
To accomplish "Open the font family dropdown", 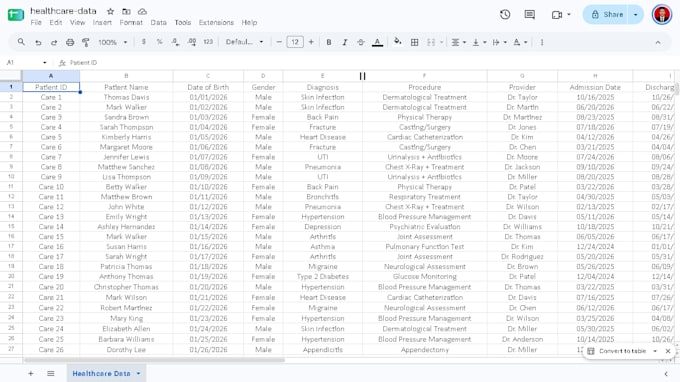I will point(245,42).
